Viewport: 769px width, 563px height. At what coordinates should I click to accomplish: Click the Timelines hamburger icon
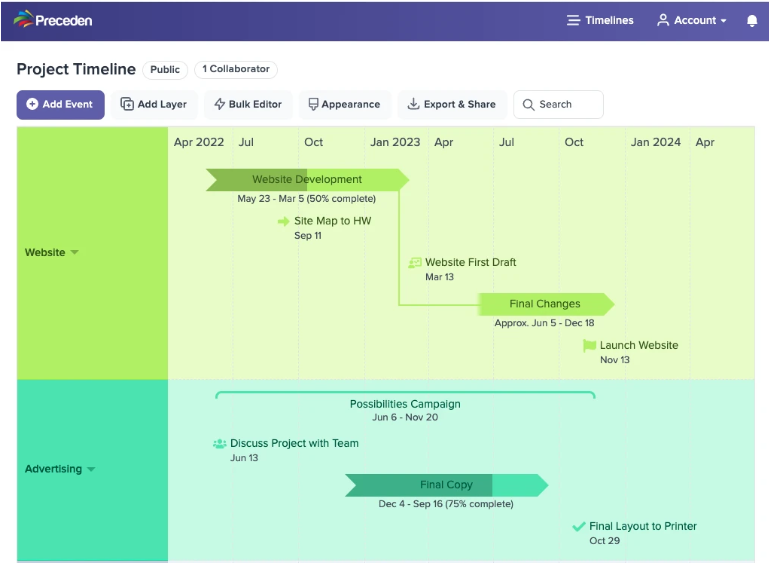coord(573,20)
